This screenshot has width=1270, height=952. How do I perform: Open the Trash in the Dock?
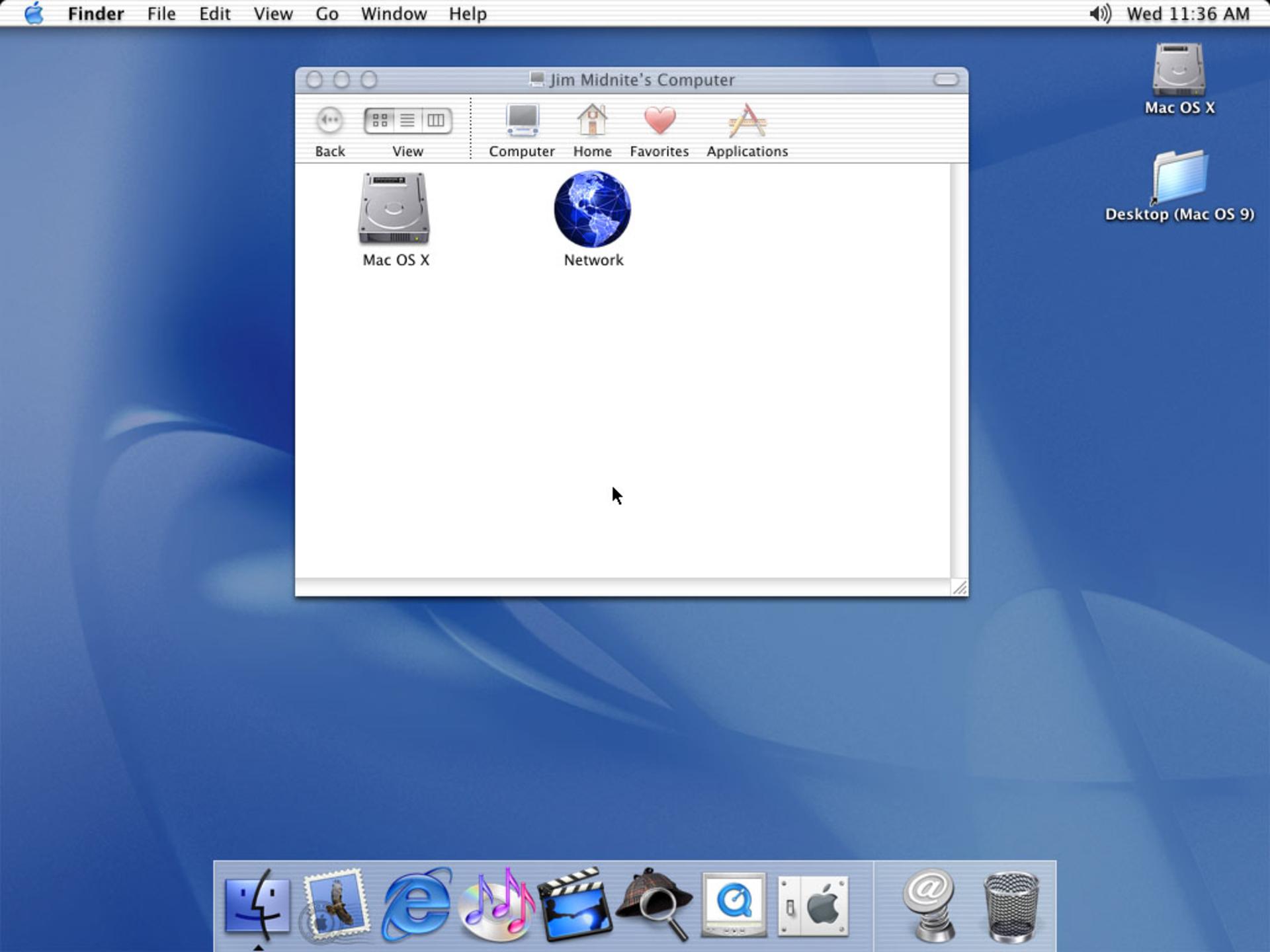click(1011, 906)
